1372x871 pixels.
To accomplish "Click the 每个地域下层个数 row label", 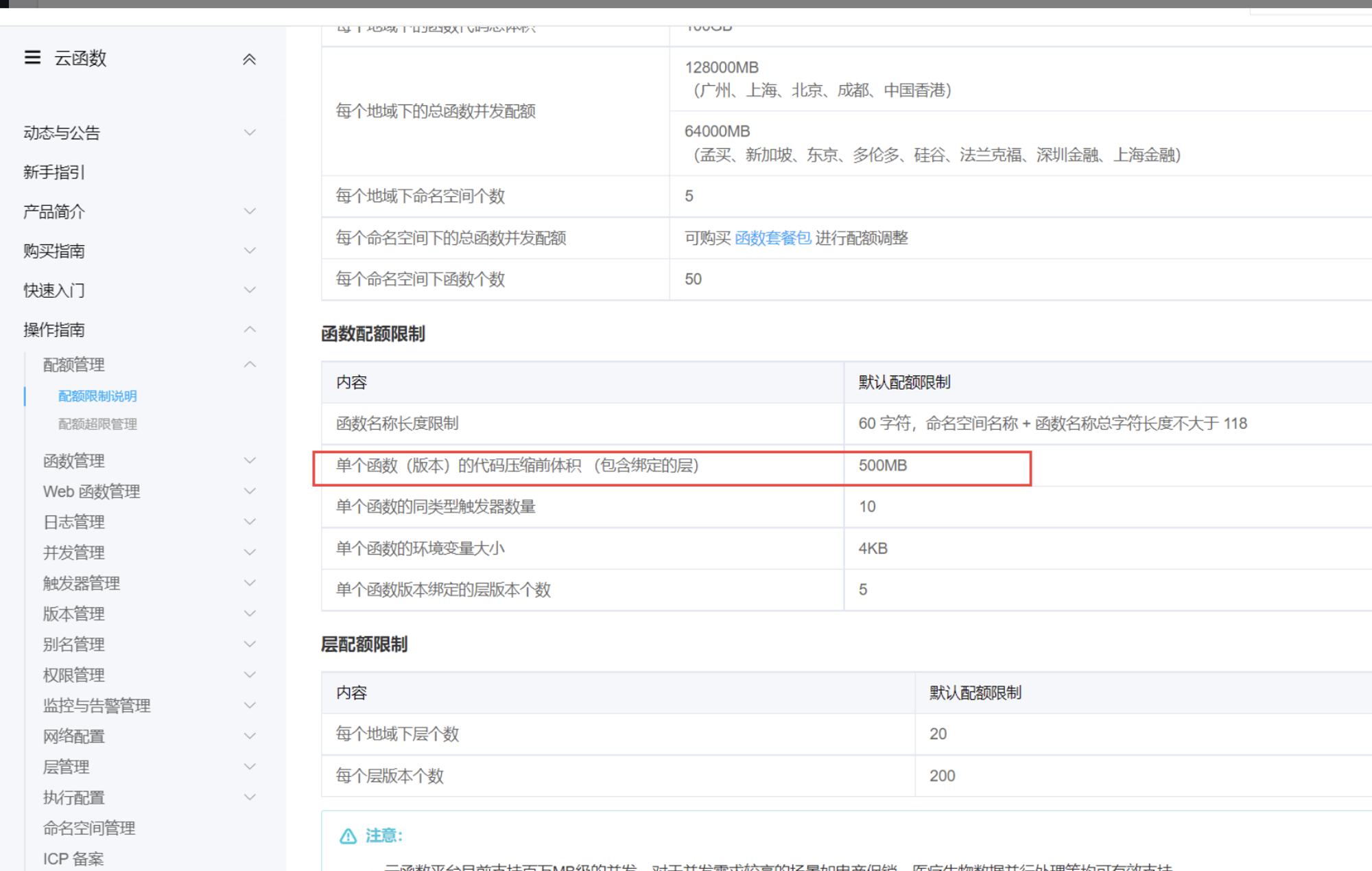I will (397, 734).
